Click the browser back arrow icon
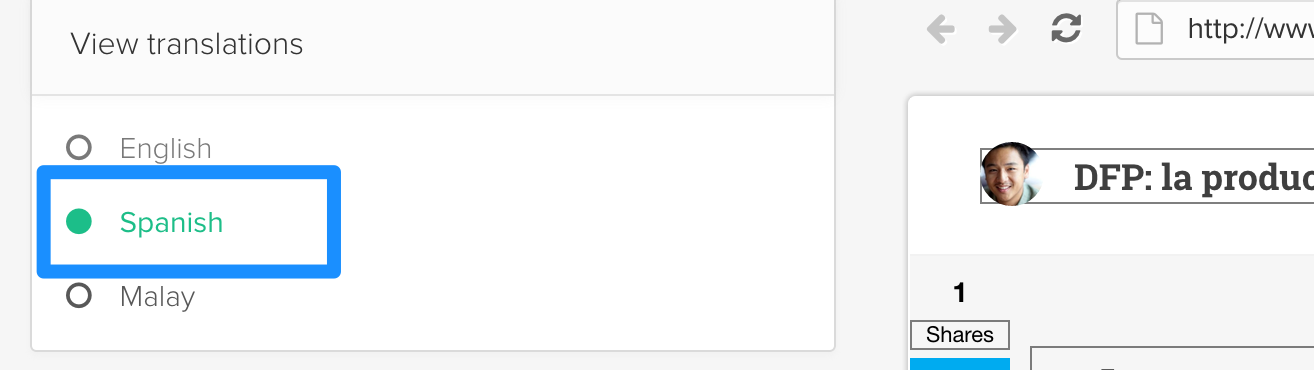 pos(941,29)
